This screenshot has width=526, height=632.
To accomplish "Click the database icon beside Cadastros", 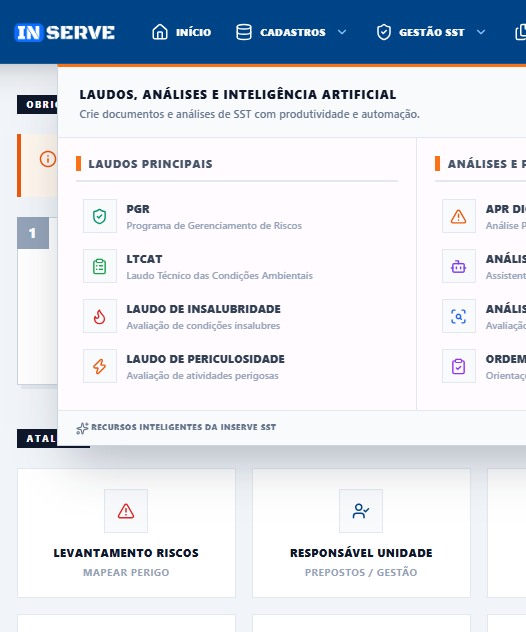I will coord(243,32).
